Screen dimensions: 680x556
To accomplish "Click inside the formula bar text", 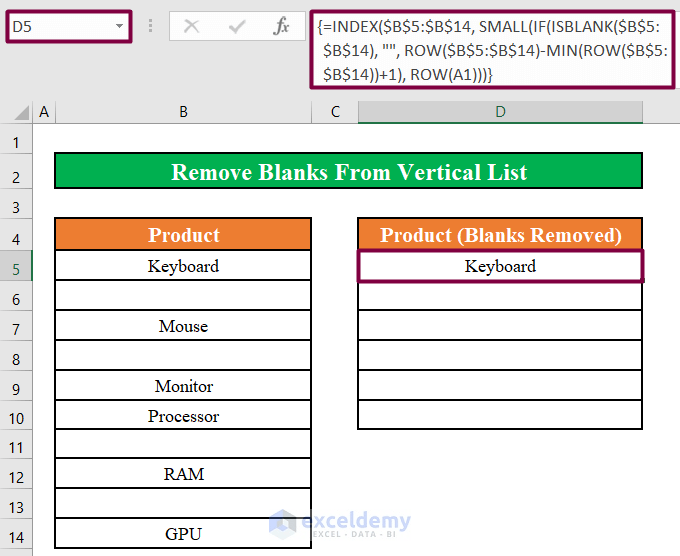I will coord(492,50).
